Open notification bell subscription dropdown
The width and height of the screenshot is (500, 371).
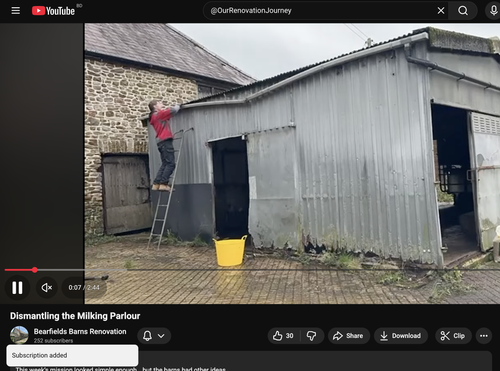pos(154,336)
